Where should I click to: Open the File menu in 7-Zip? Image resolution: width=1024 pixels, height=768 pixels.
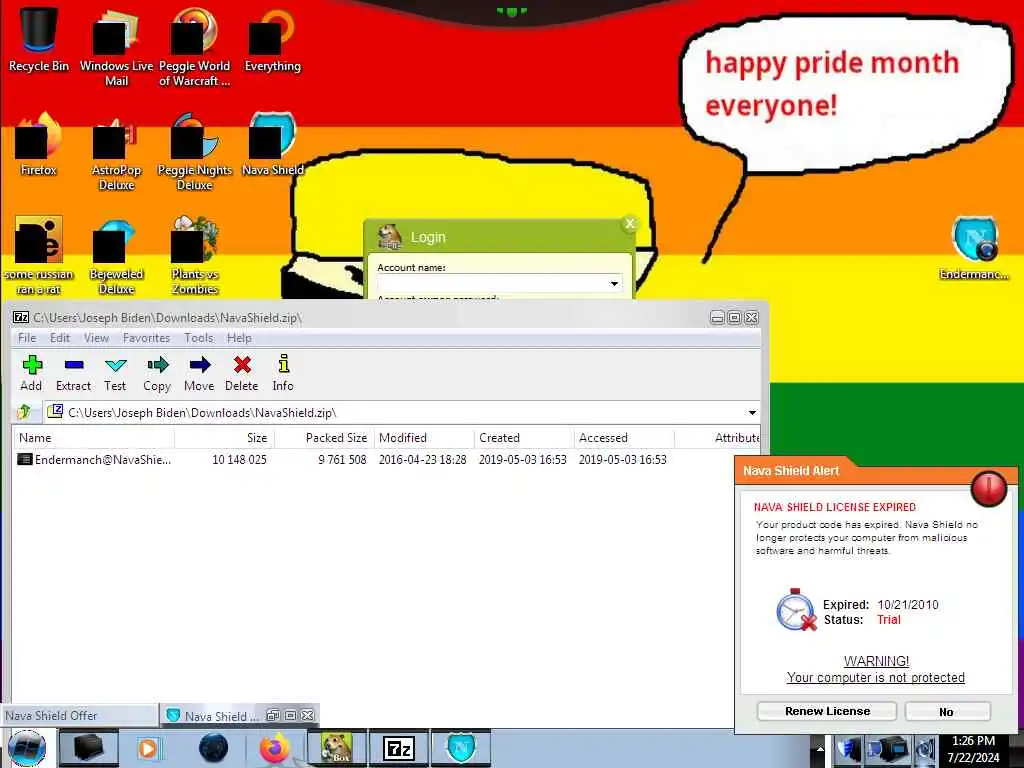[27, 338]
